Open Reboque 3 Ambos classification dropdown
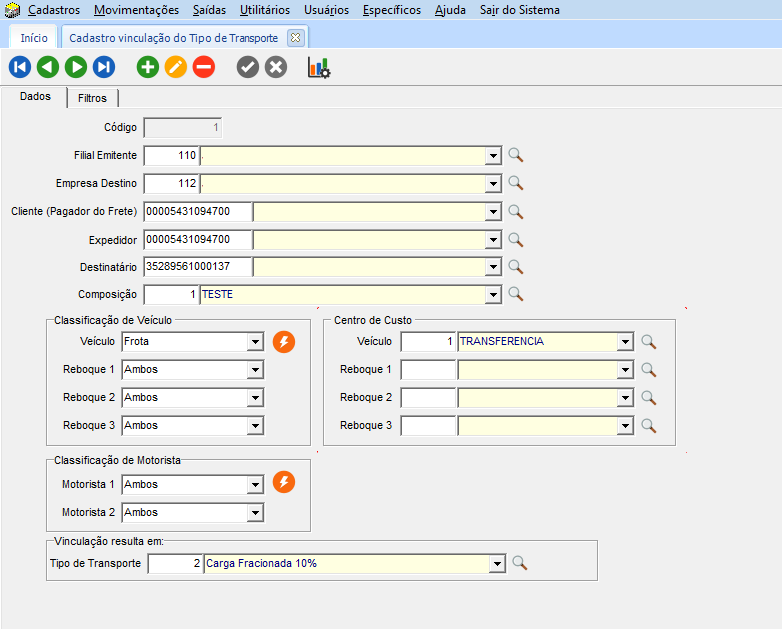This screenshot has height=629, width=782. click(255, 425)
